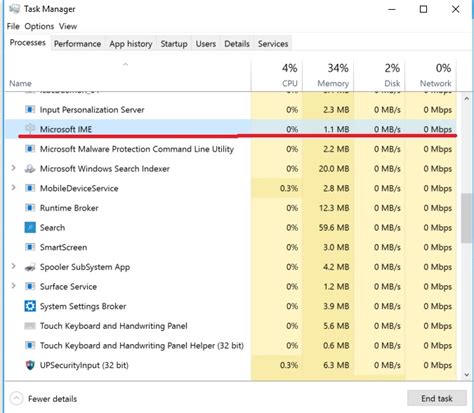
Task: Select the SmartScreen process name
Action: point(63,247)
